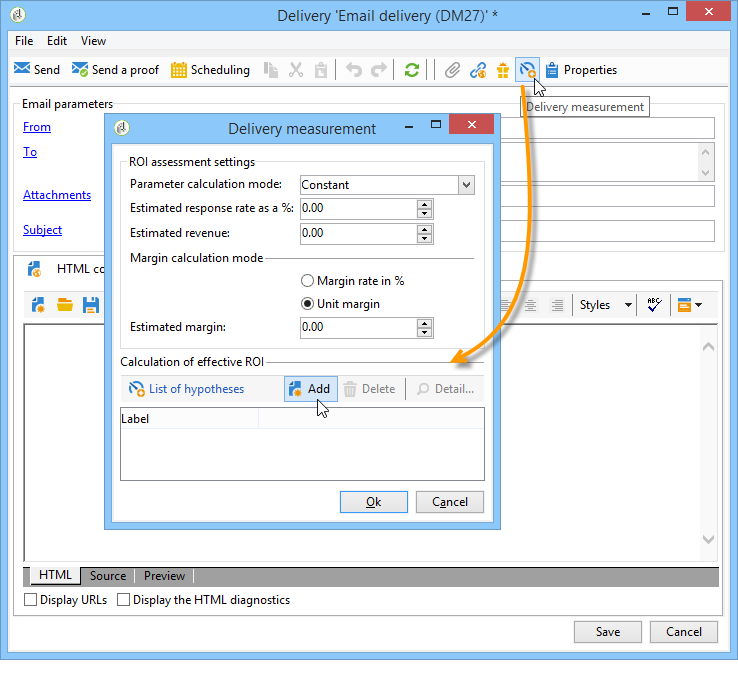Open the Styles dropdown
Viewport: 738px width, 675px height.
click(606, 305)
